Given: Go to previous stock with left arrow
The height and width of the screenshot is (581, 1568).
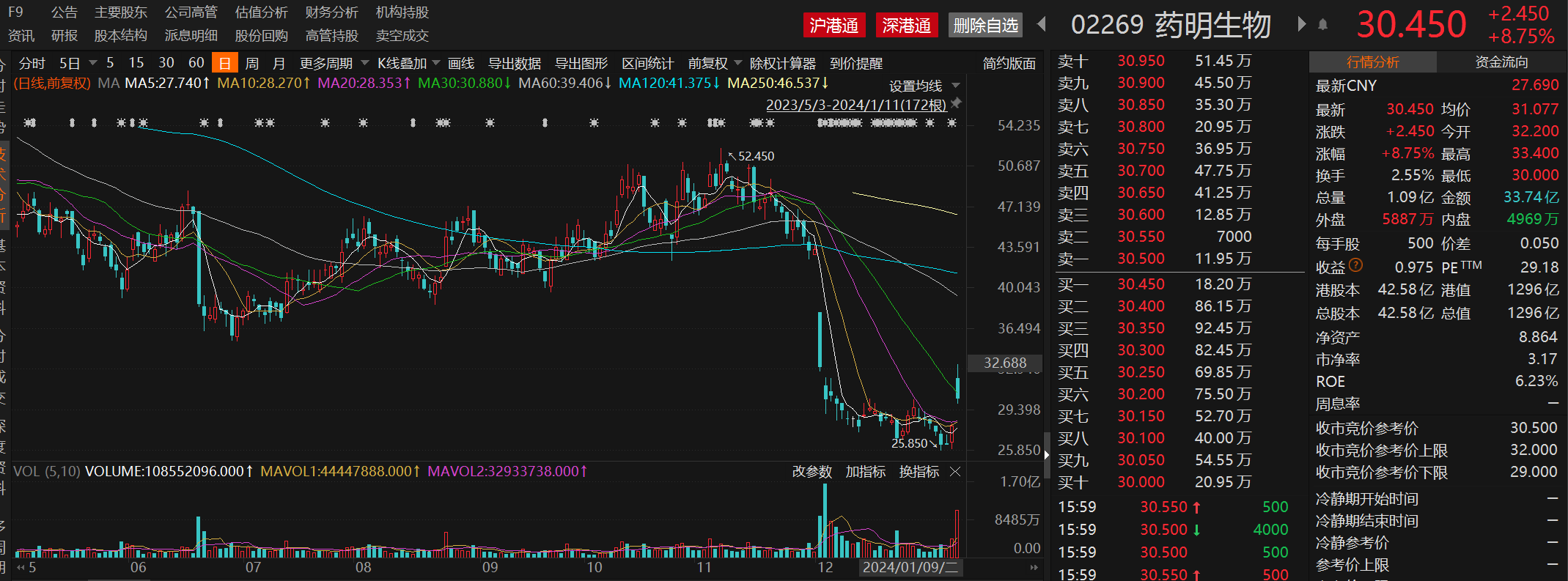Looking at the screenshot, I should pyautogui.click(x=1042, y=25).
